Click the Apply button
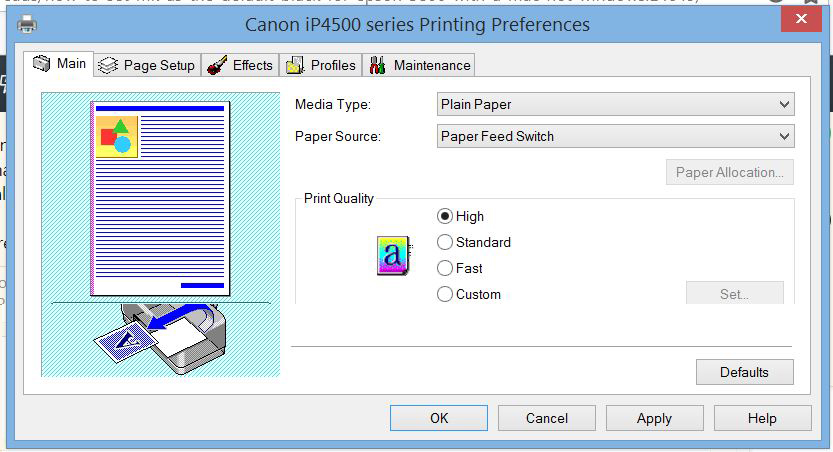 [654, 418]
